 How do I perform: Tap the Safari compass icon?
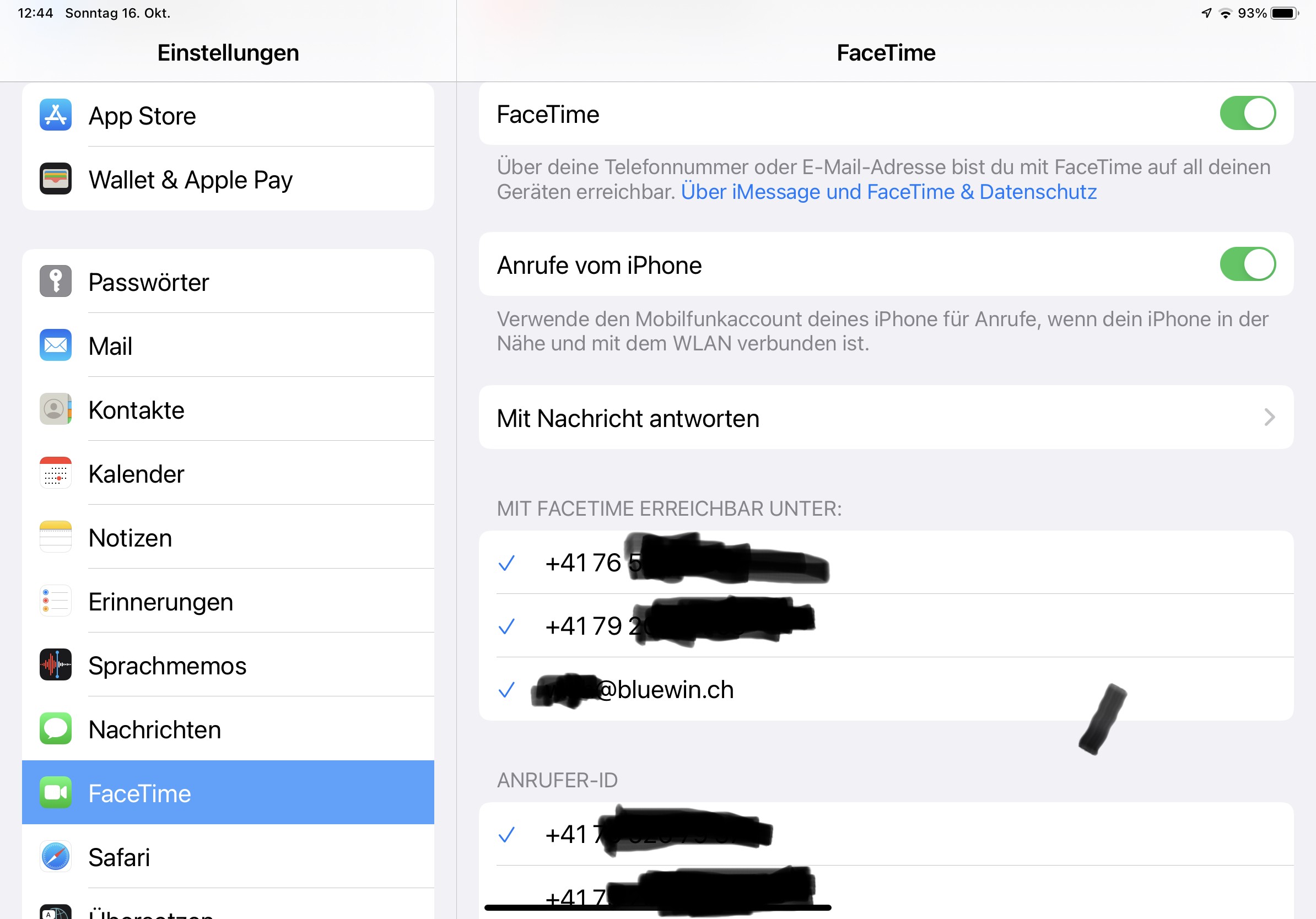click(55, 857)
